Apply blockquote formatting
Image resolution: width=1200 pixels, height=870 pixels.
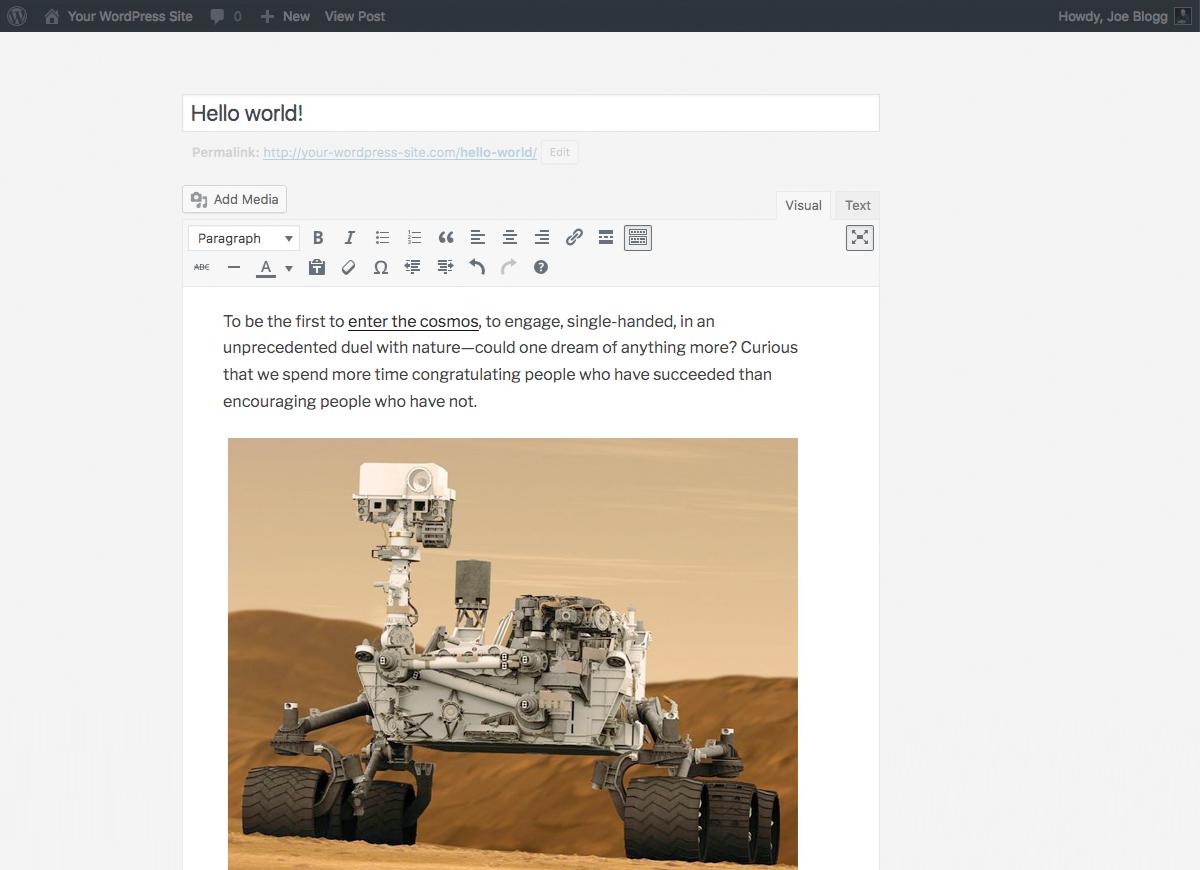point(446,238)
